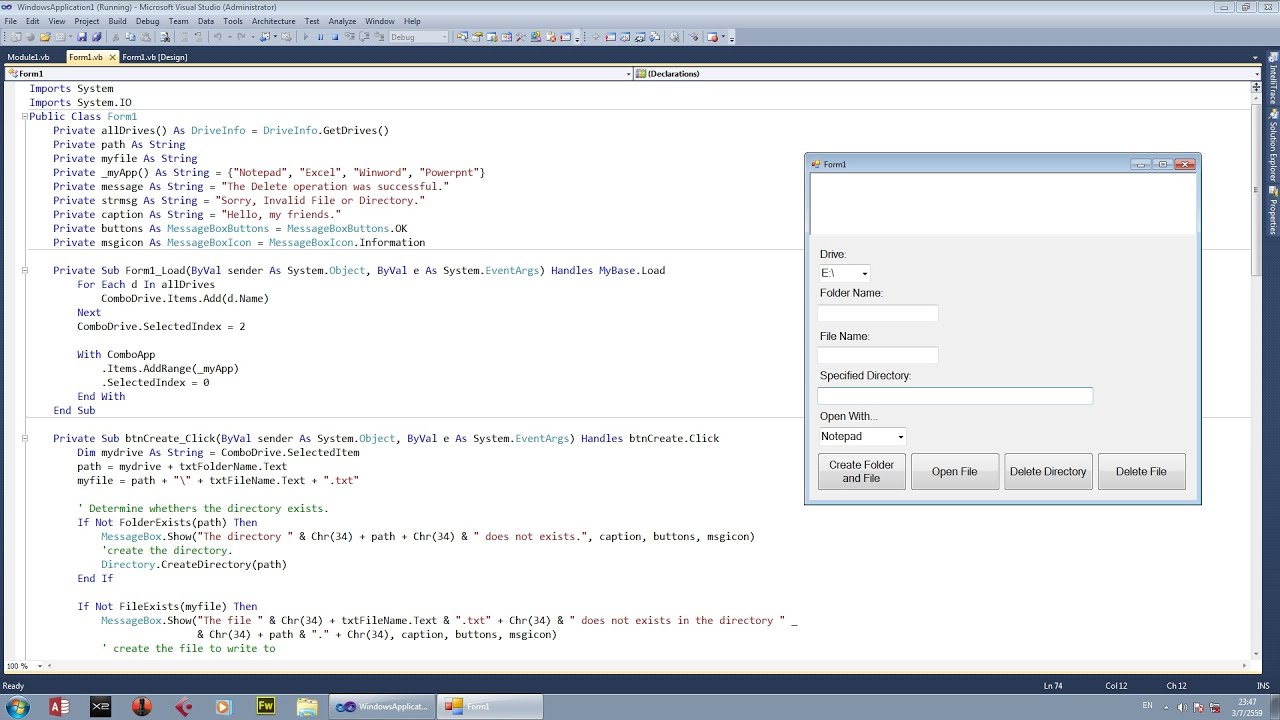Viewport: 1280px width, 720px height.
Task: Open the Analyze menu
Action: [x=342, y=21]
